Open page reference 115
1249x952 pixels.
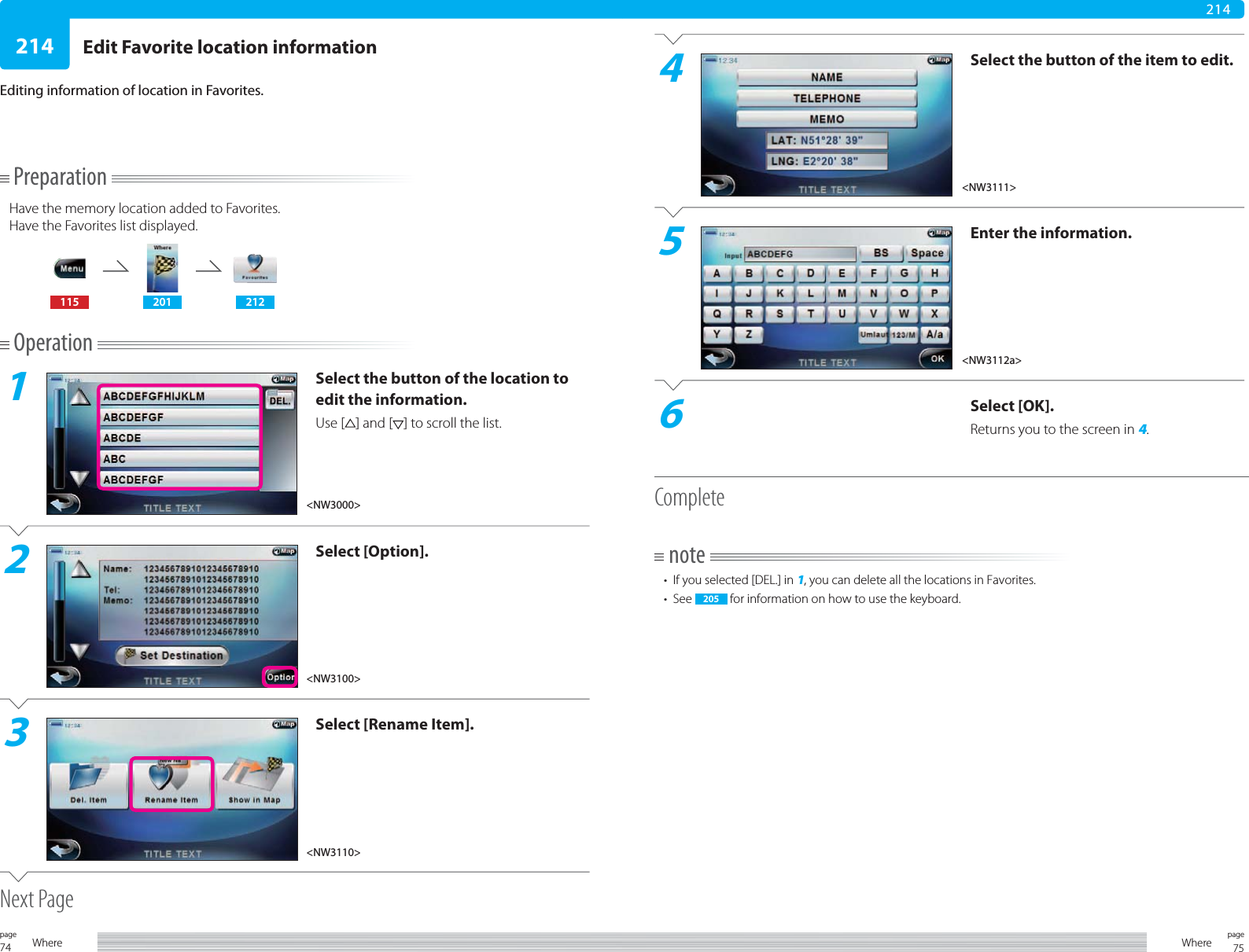(x=69, y=302)
